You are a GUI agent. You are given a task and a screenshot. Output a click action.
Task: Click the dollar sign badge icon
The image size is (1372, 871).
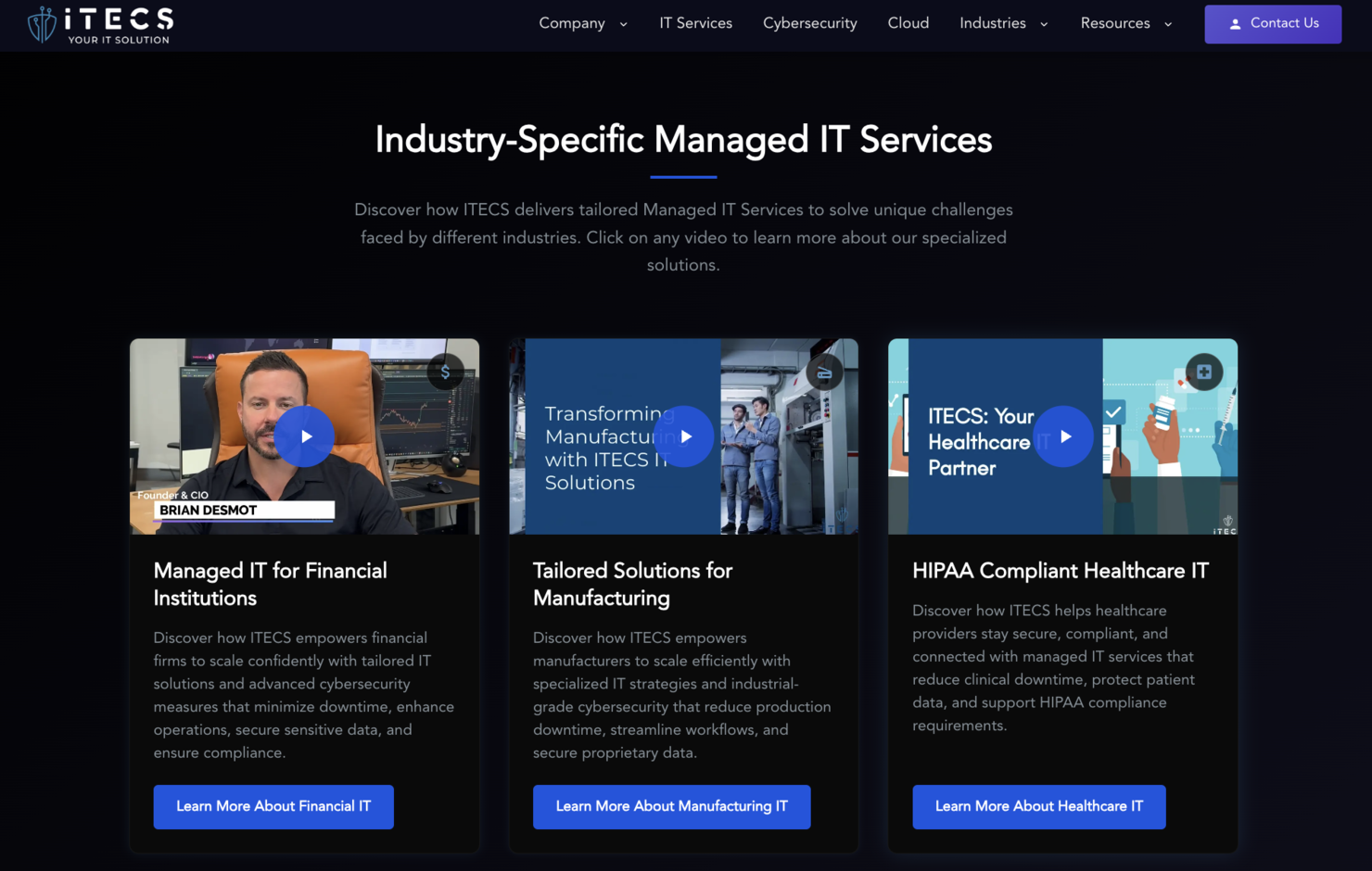pyautogui.click(x=446, y=372)
